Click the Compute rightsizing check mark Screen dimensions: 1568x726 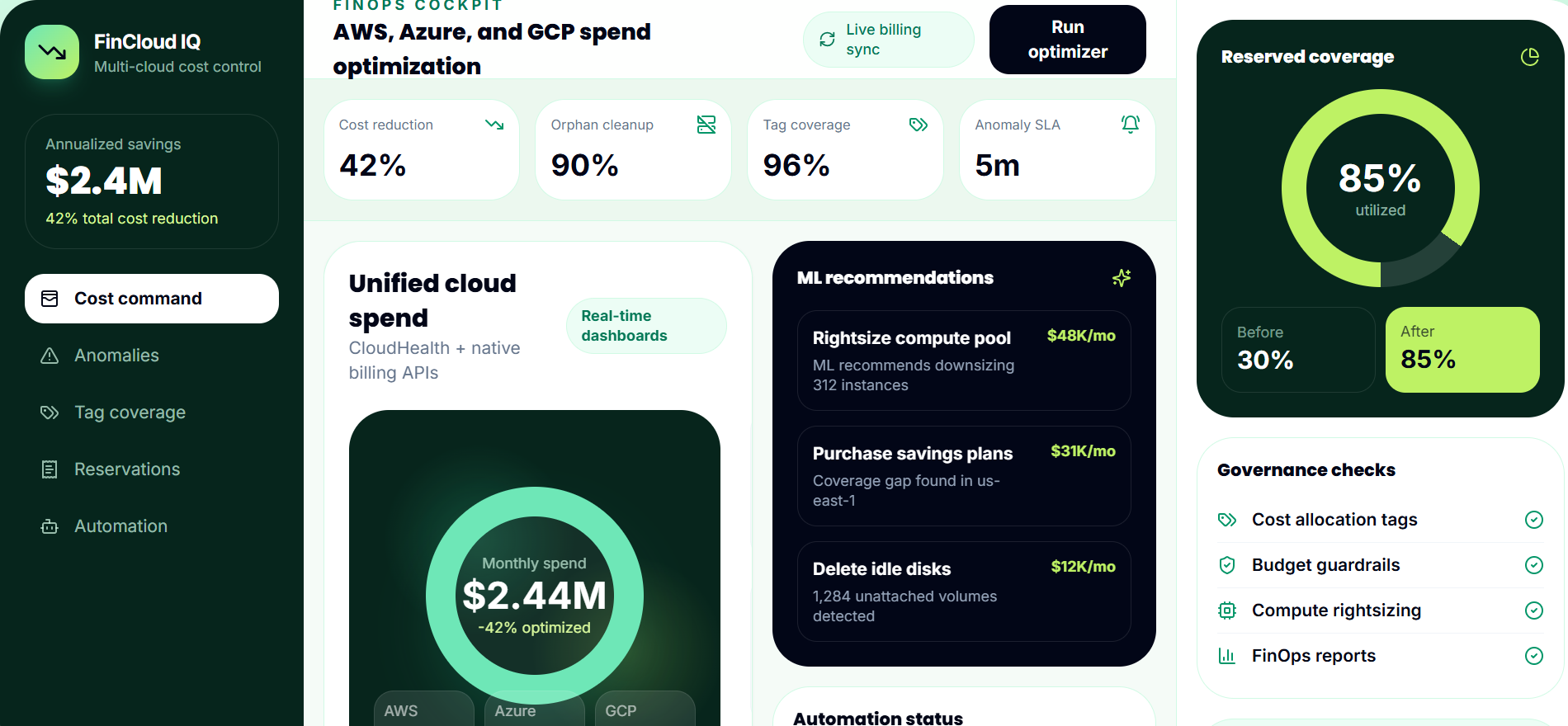pyautogui.click(x=1534, y=610)
